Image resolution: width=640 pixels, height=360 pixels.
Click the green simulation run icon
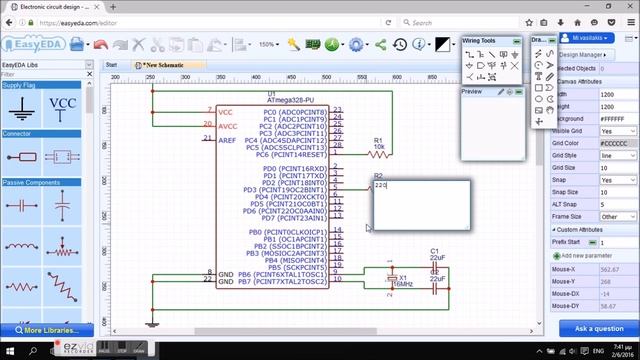click(332, 44)
